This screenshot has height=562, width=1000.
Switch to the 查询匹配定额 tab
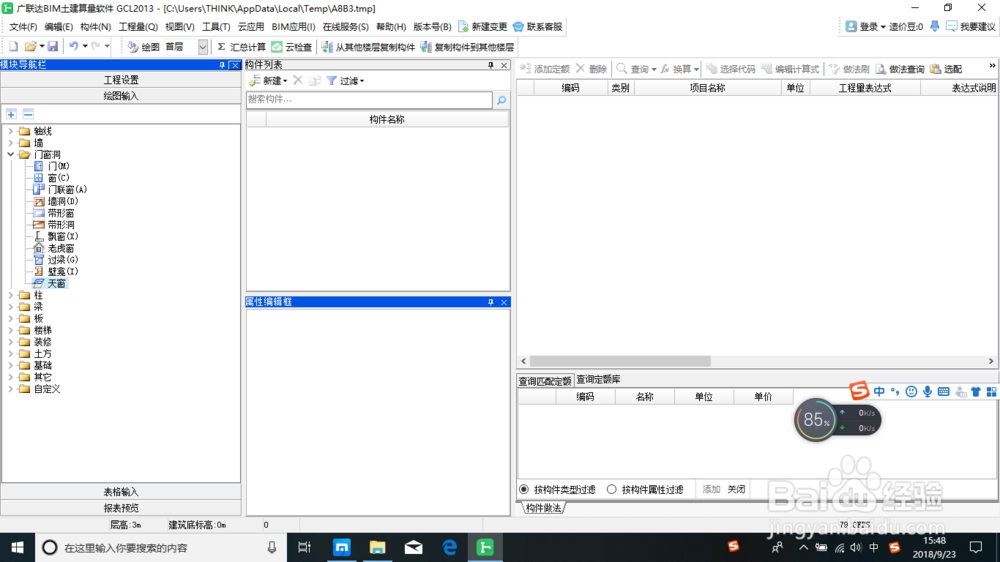(545, 381)
